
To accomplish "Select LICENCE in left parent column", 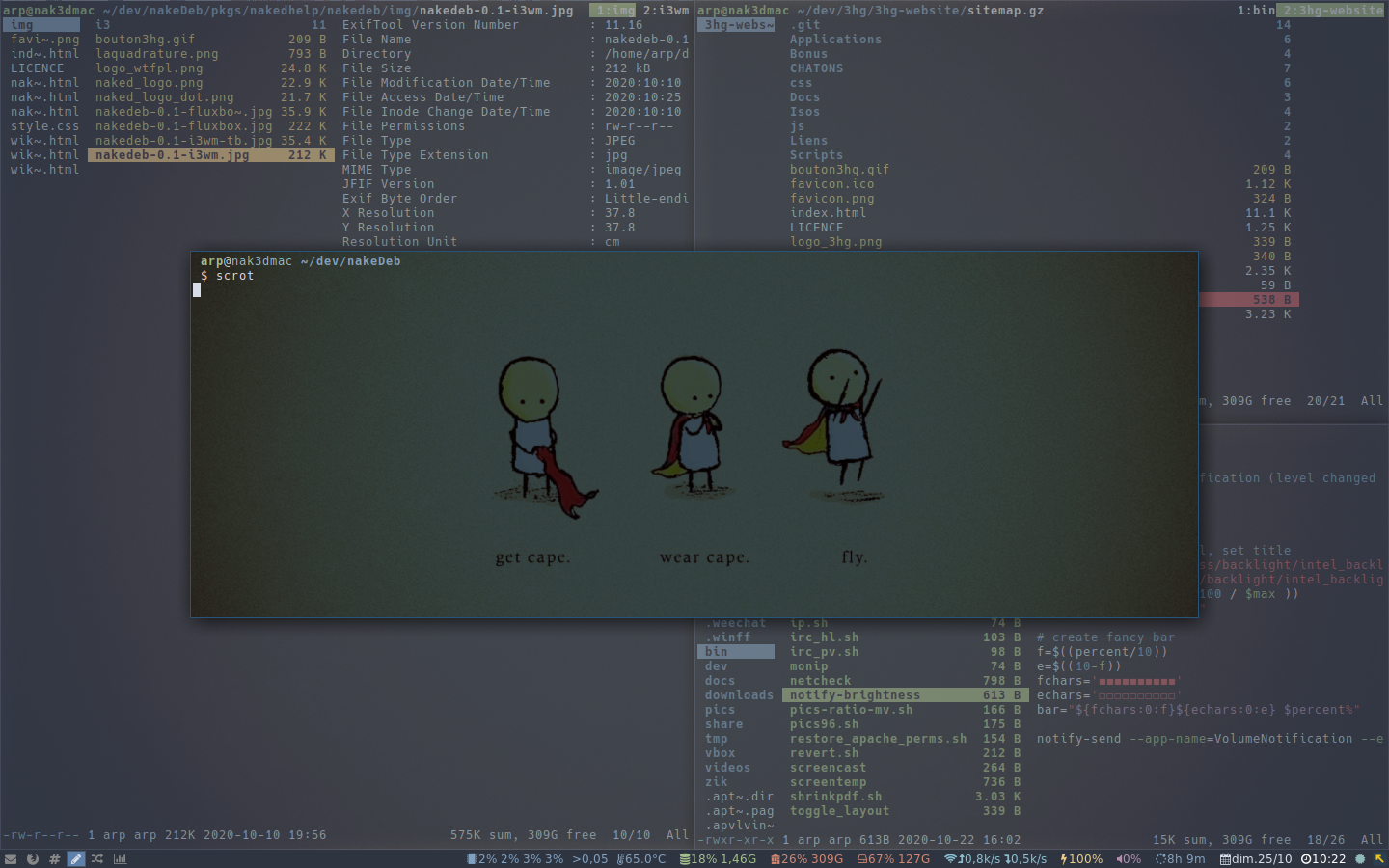I will click(x=38, y=68).
